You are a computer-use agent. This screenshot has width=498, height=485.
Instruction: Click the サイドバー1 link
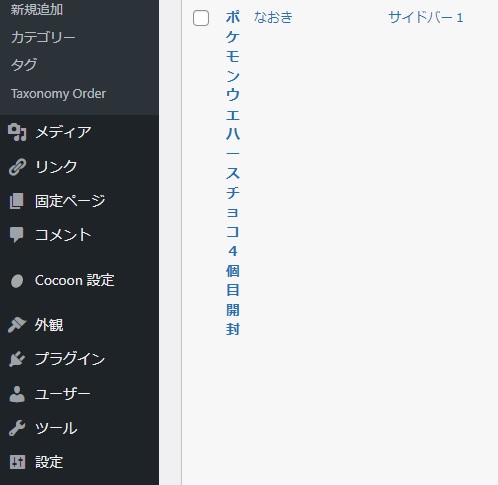[426, 17]
